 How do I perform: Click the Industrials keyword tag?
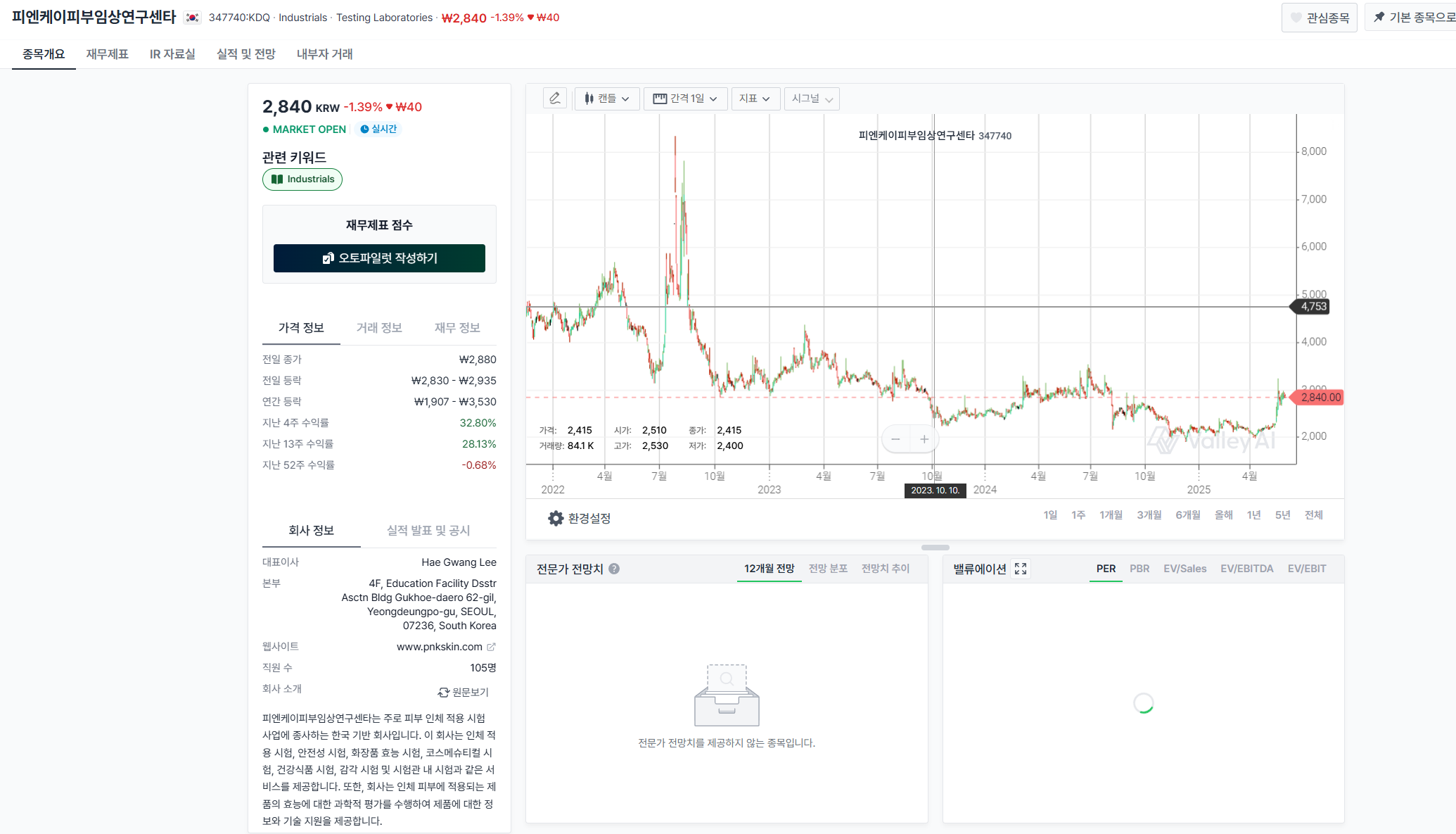pyautogui.click(x=302, y=179)
